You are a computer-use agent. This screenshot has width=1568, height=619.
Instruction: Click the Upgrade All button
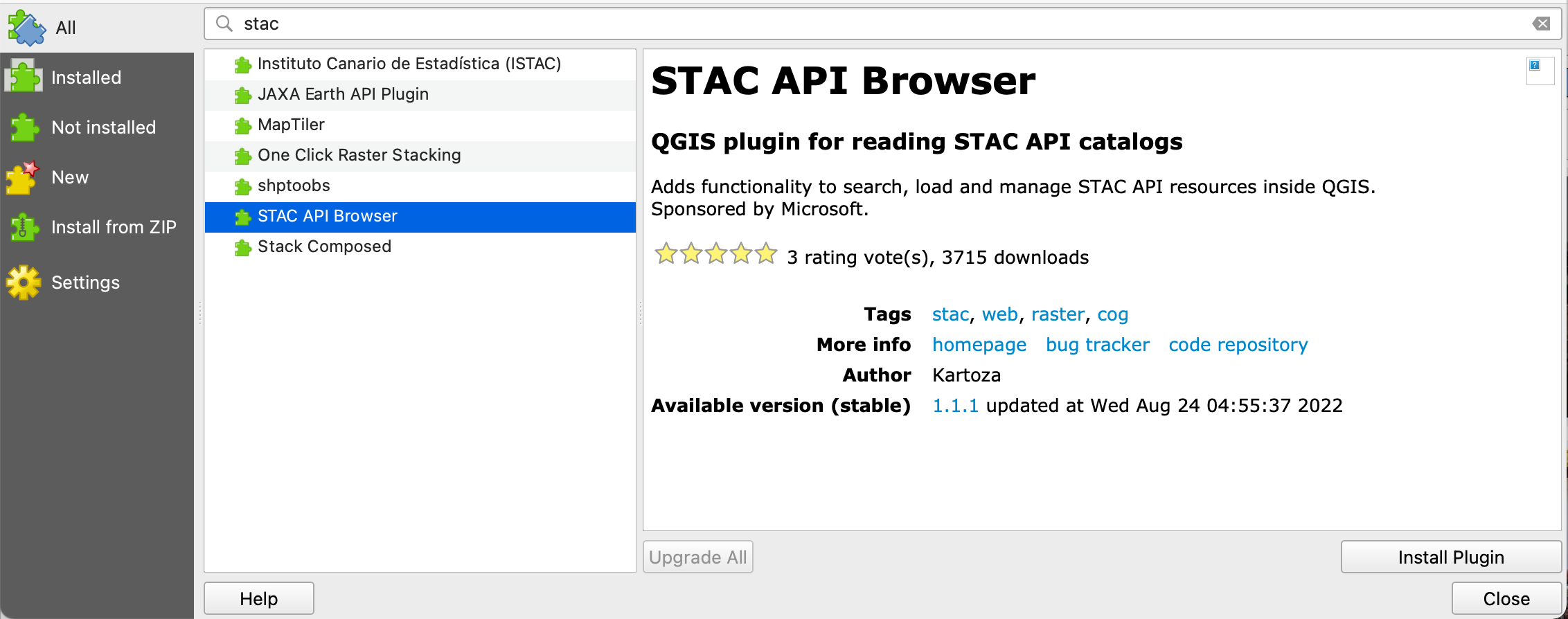[x=698, y=557]
